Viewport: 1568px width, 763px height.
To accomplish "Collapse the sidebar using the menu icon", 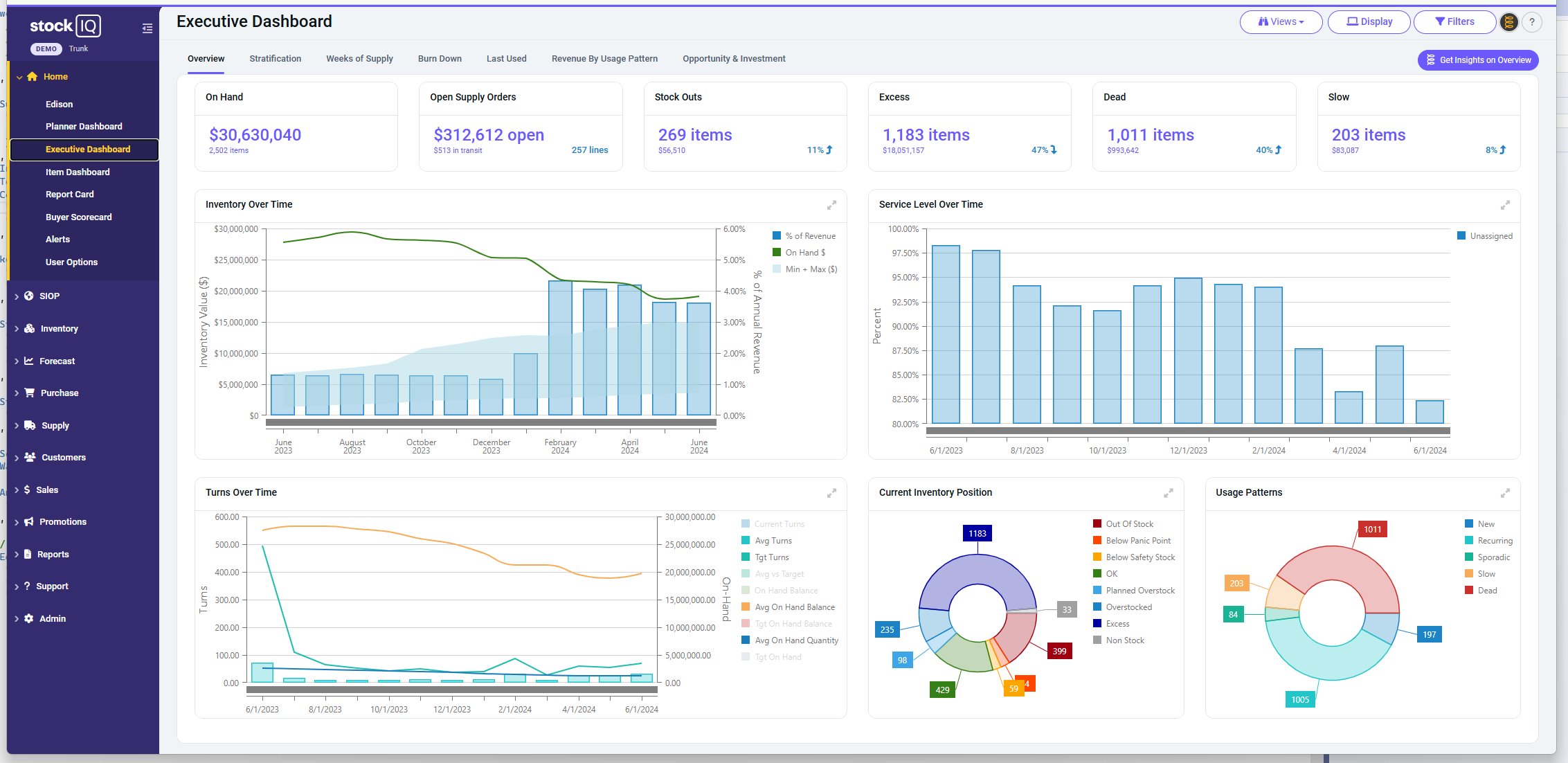I will (x=147, y=28).
